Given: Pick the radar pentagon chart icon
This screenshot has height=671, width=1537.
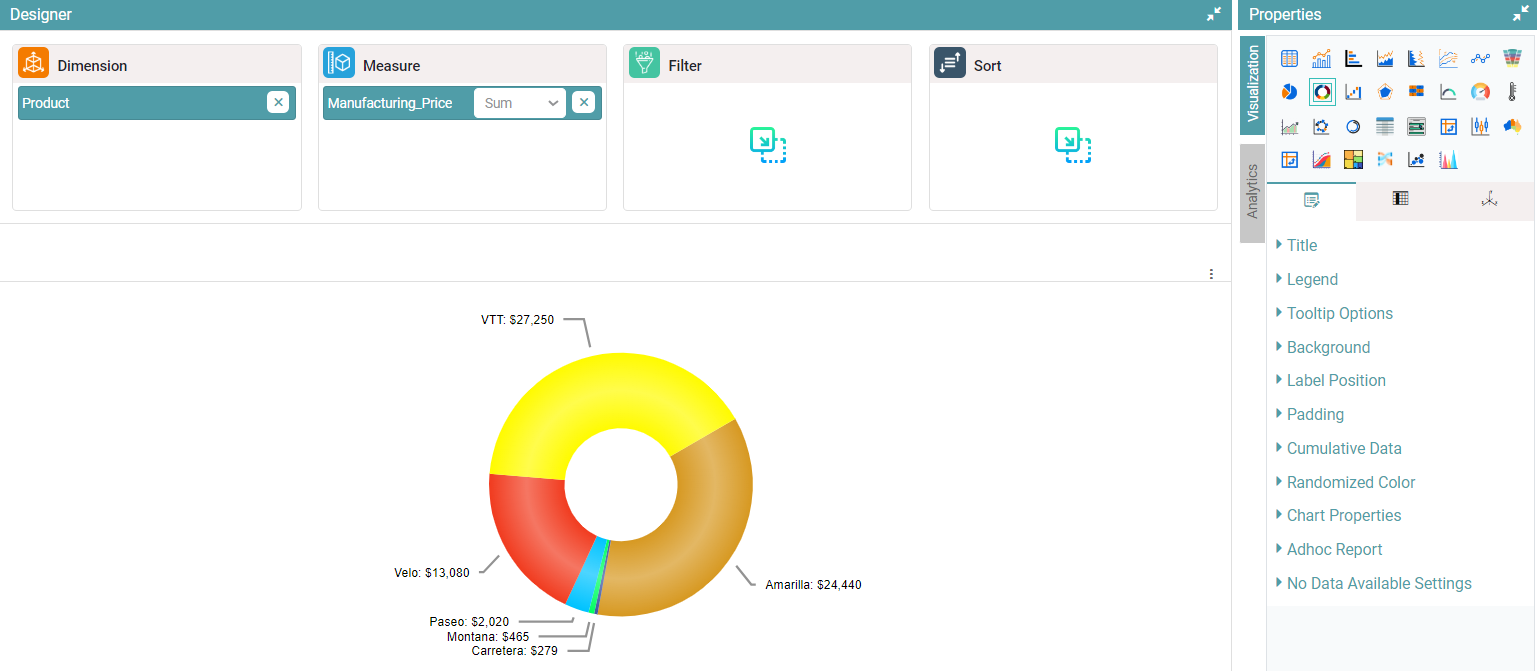Looking at the screenshot, I should click(x=1385, y=93).
